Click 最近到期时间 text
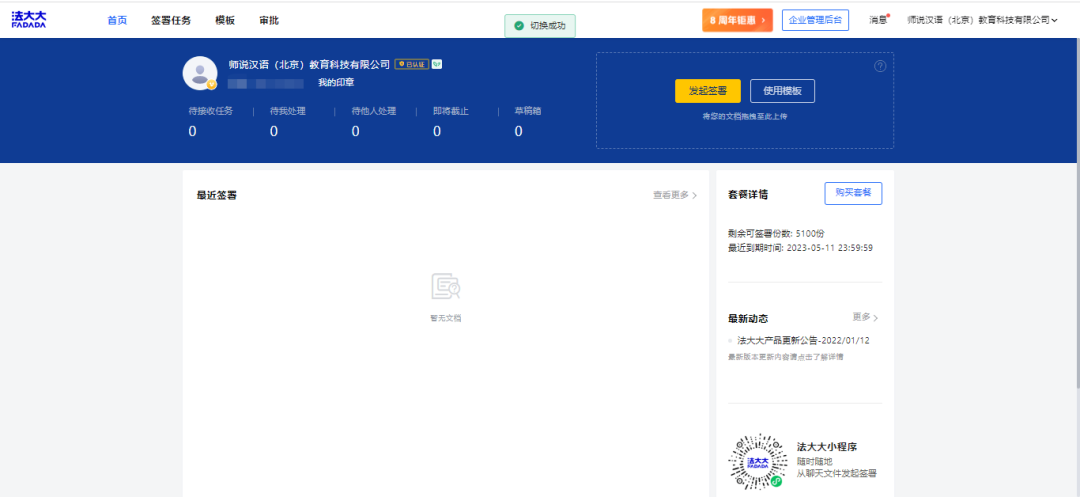 [800, 248]
